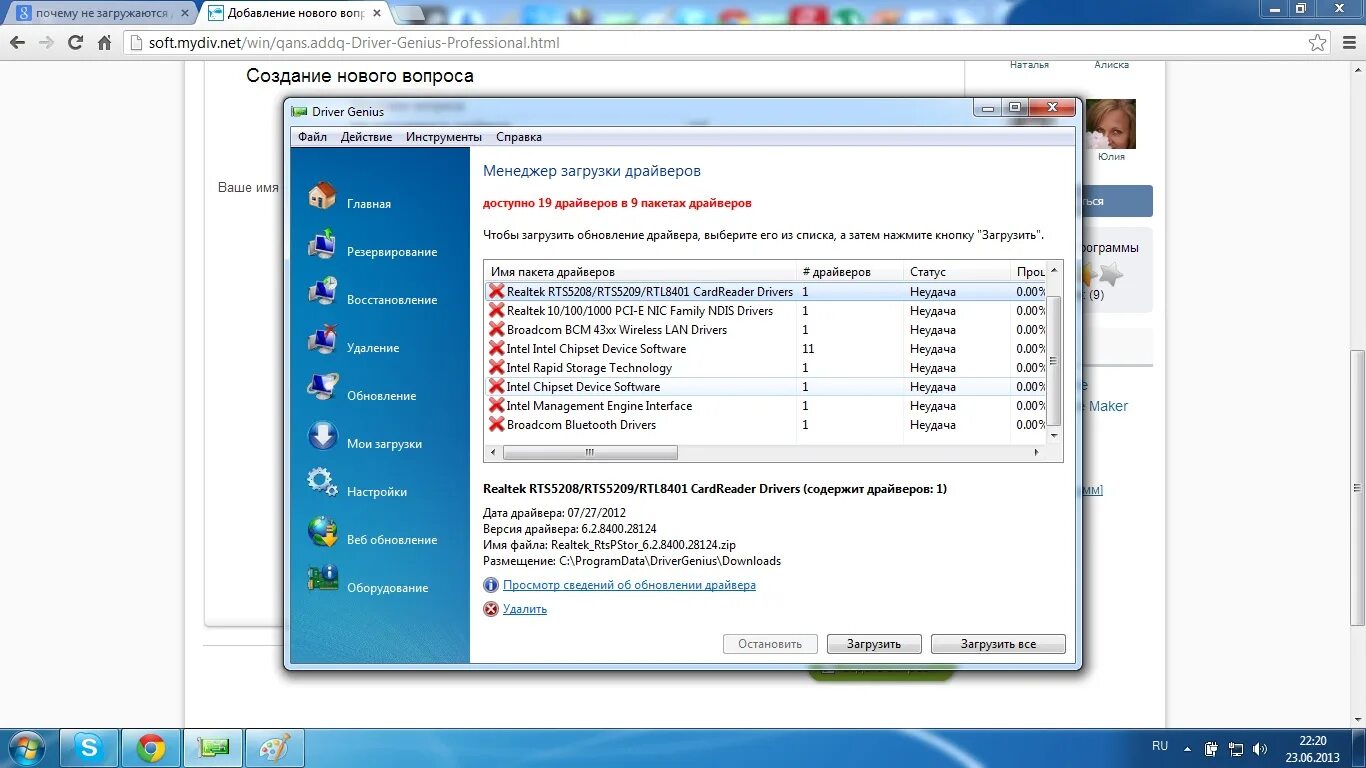Image resolution: width=1366 pixels, height=768 pixels.
Task: Click the Юлия profile photo on the webpage
Action: tap(1110, 123)
